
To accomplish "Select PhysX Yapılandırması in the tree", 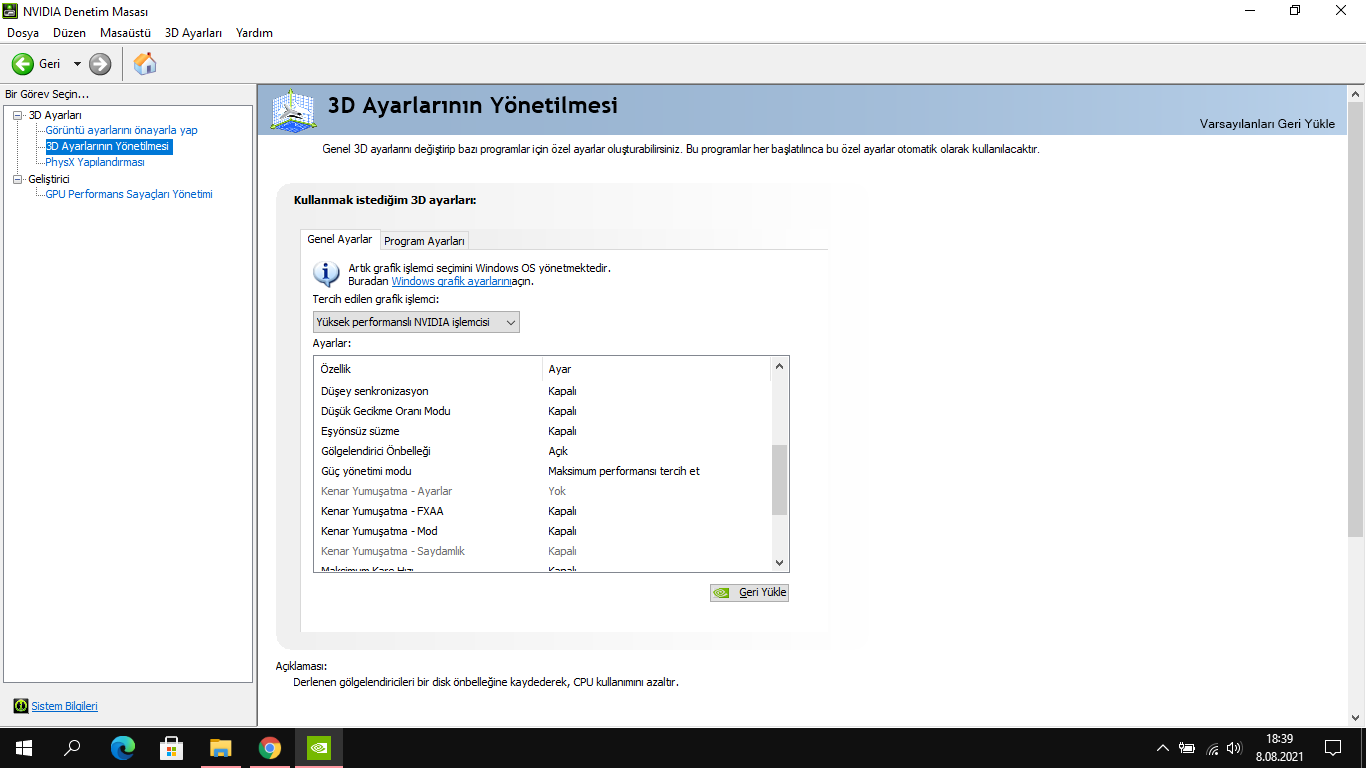I will click(95, 162).
